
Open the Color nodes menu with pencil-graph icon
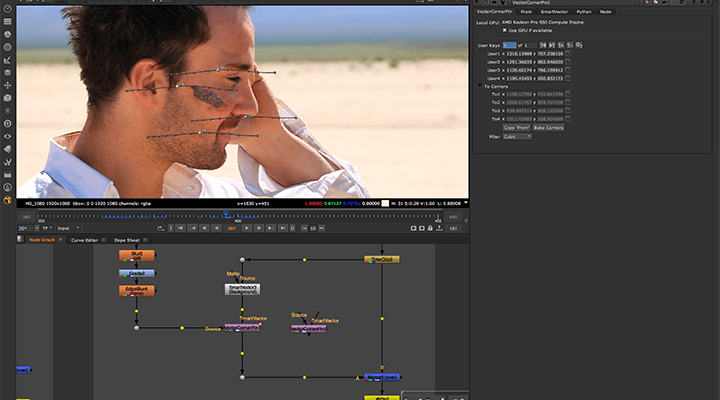tap(7, 60)
